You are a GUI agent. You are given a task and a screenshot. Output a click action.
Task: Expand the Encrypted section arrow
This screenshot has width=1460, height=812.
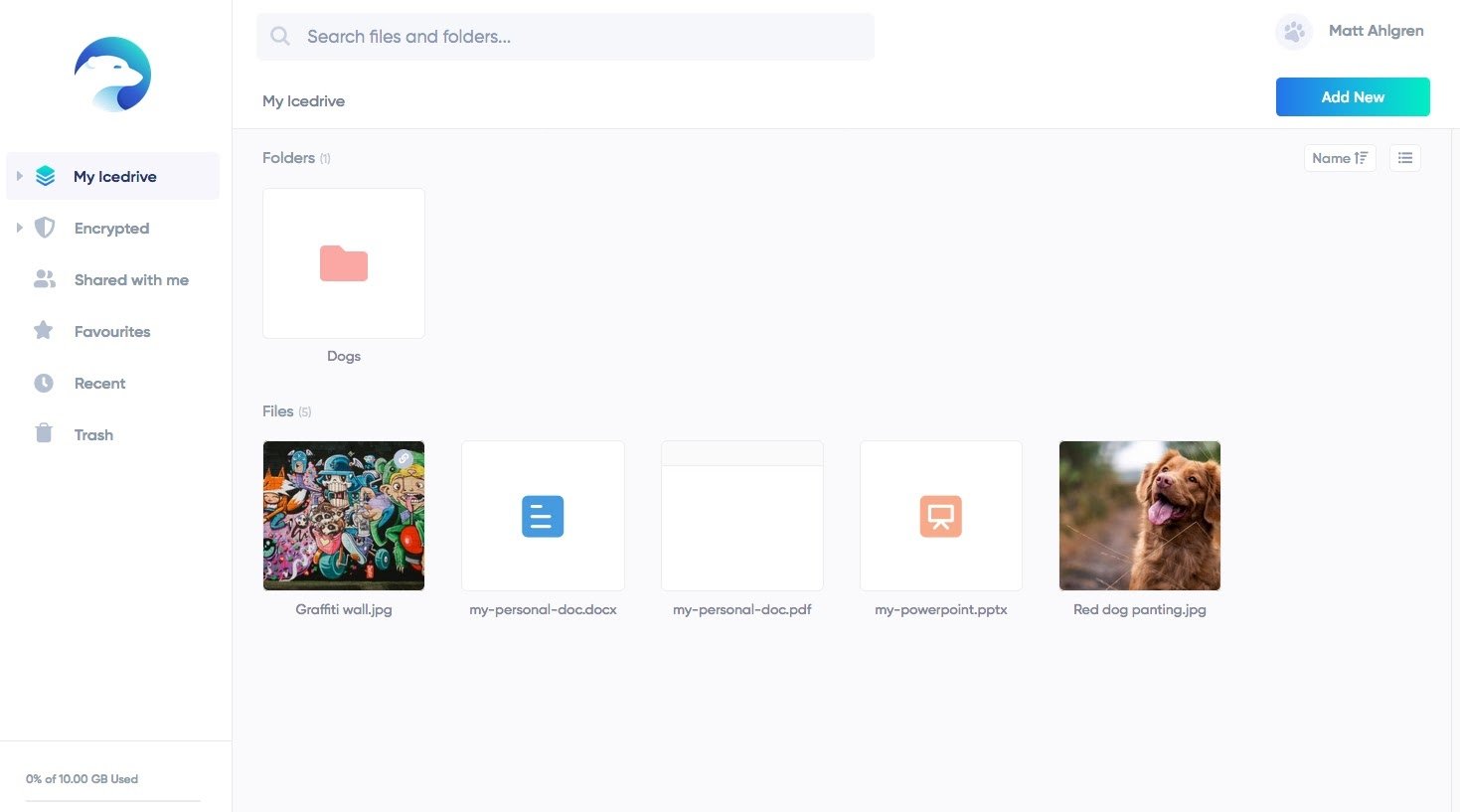click(19, 228)
